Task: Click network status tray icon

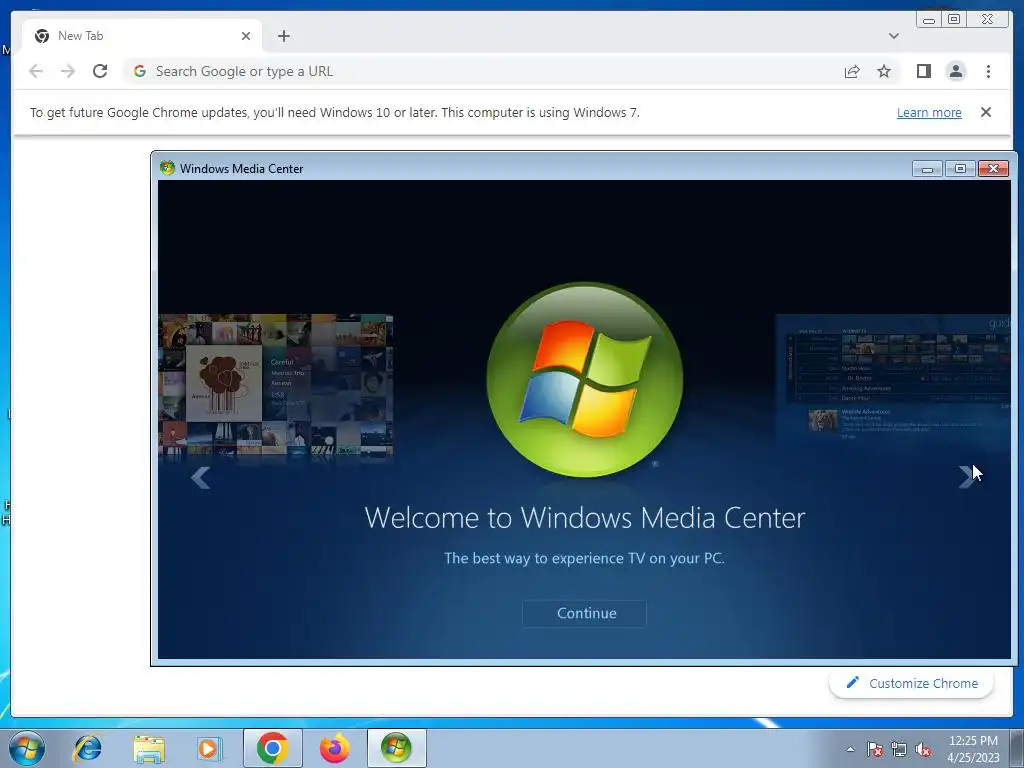Action: tap(899, 749)
